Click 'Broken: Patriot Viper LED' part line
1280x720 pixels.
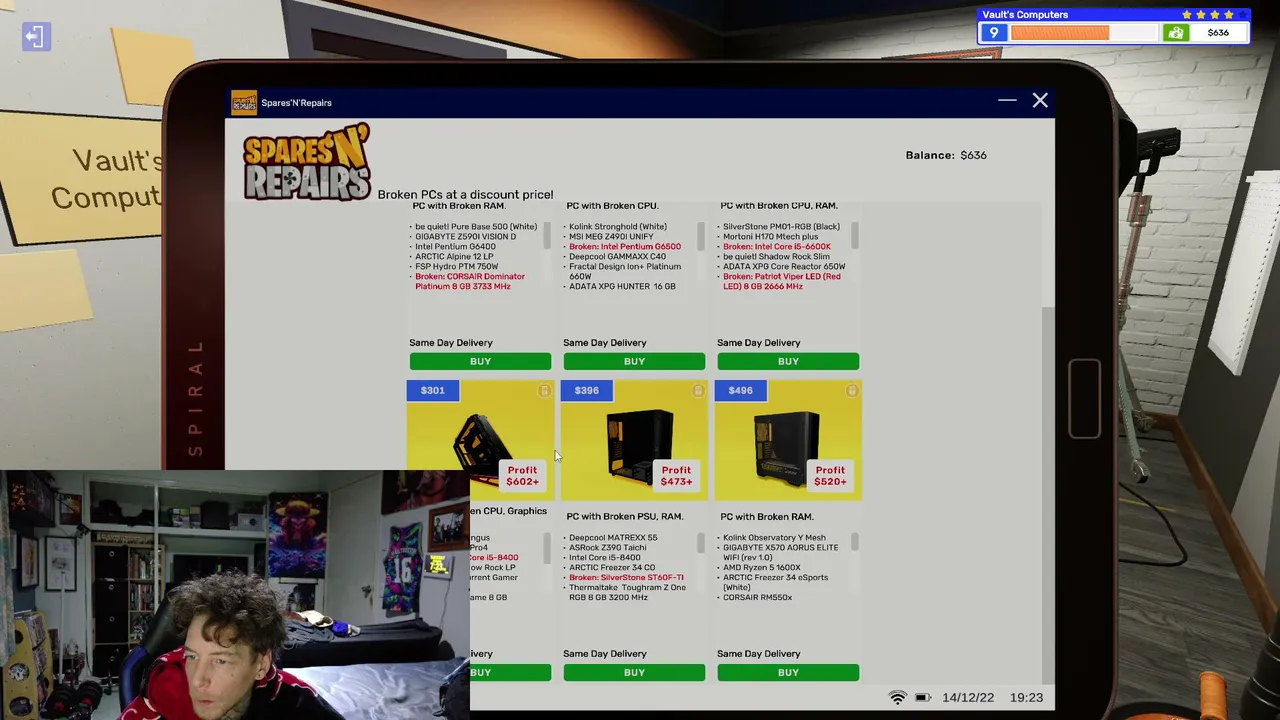coord(782,281)
